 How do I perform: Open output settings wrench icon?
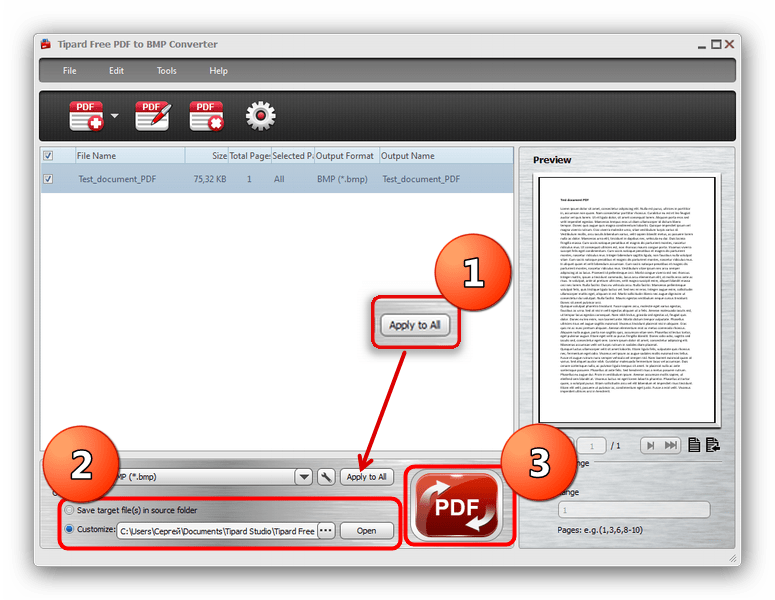326,477
